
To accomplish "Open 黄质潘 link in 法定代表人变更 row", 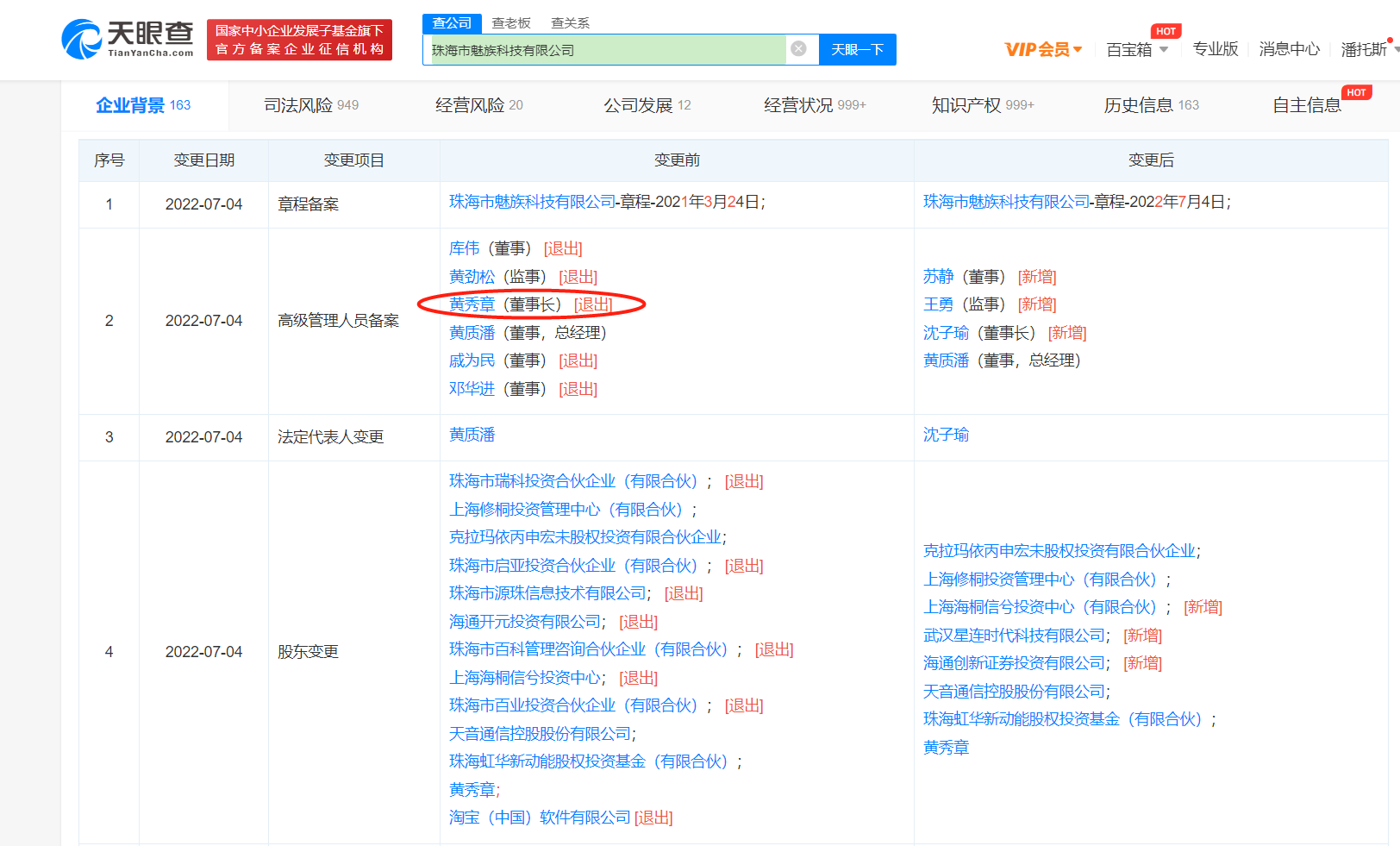I will click(472, 435).
